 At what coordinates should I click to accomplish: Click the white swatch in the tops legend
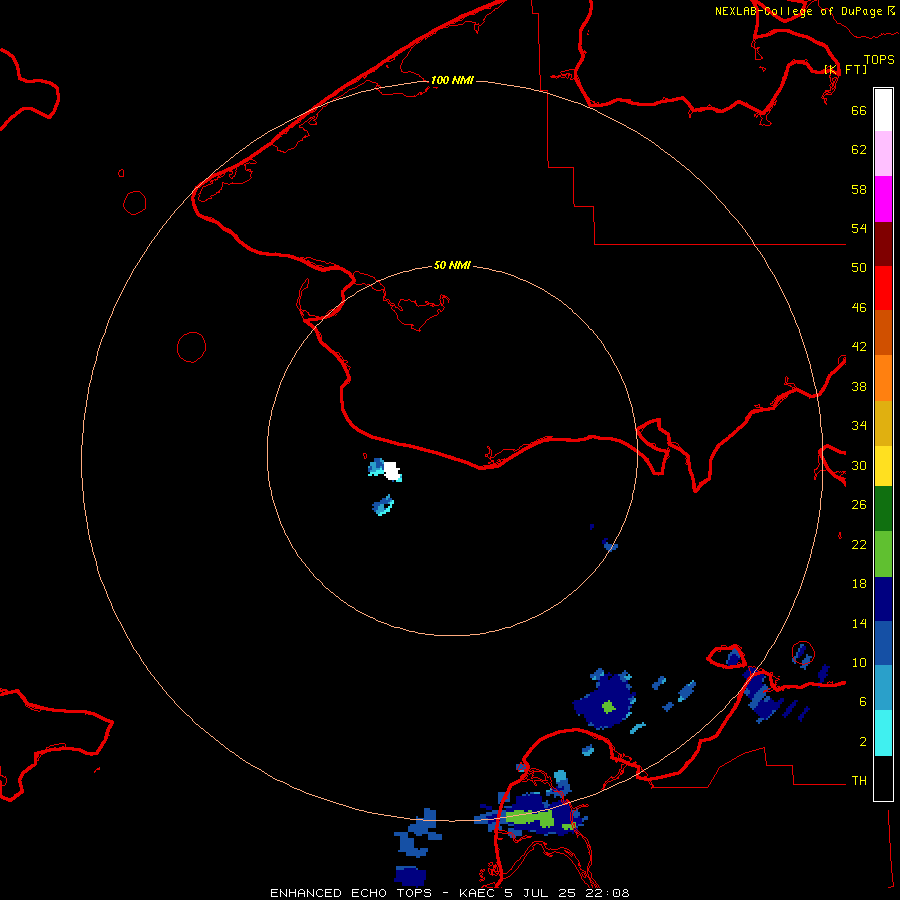point(883,110)
